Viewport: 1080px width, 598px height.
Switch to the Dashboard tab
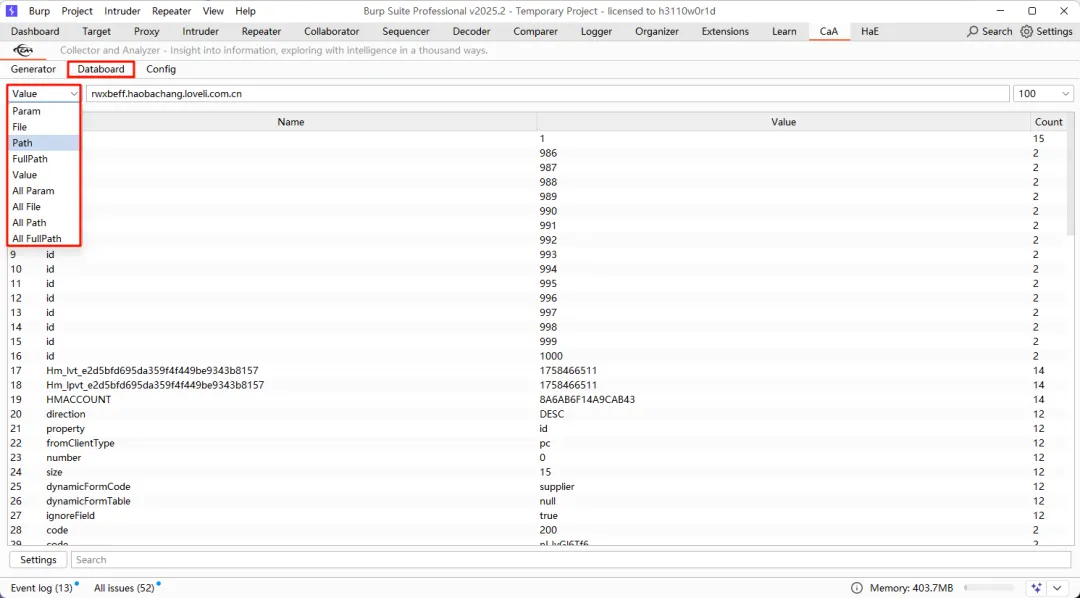35,32
